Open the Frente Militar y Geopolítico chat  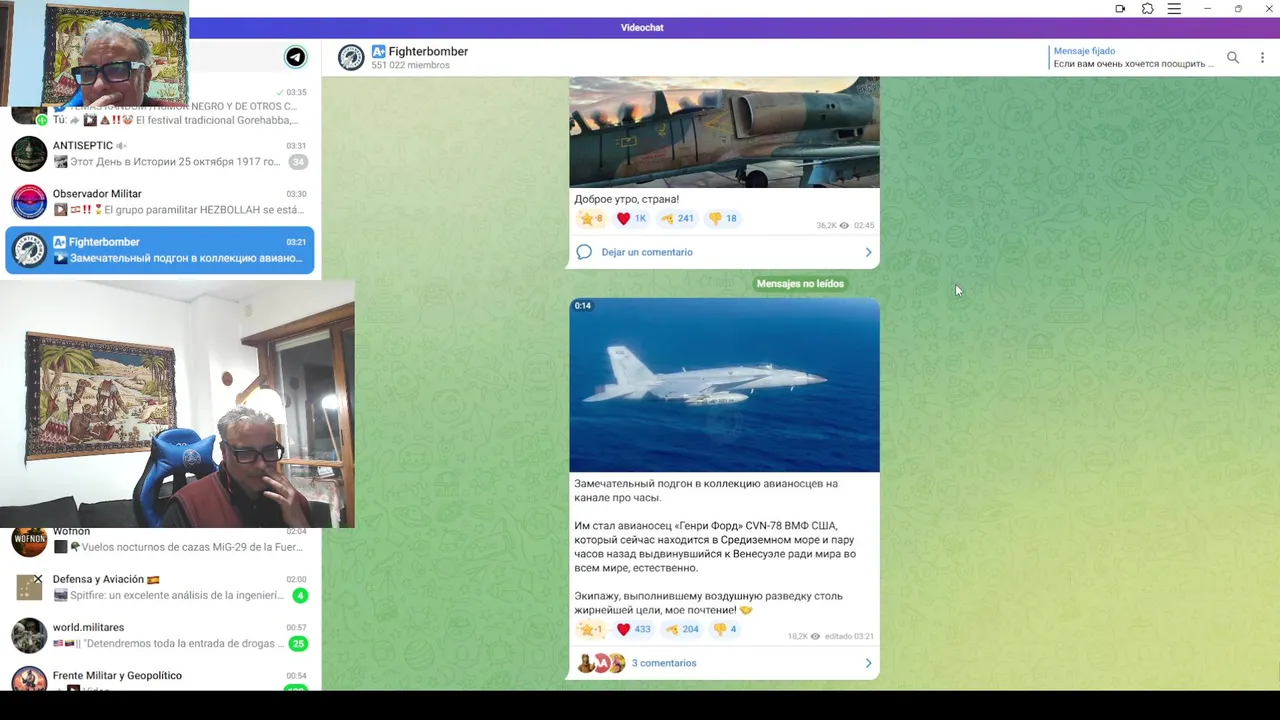click(160, 676)
